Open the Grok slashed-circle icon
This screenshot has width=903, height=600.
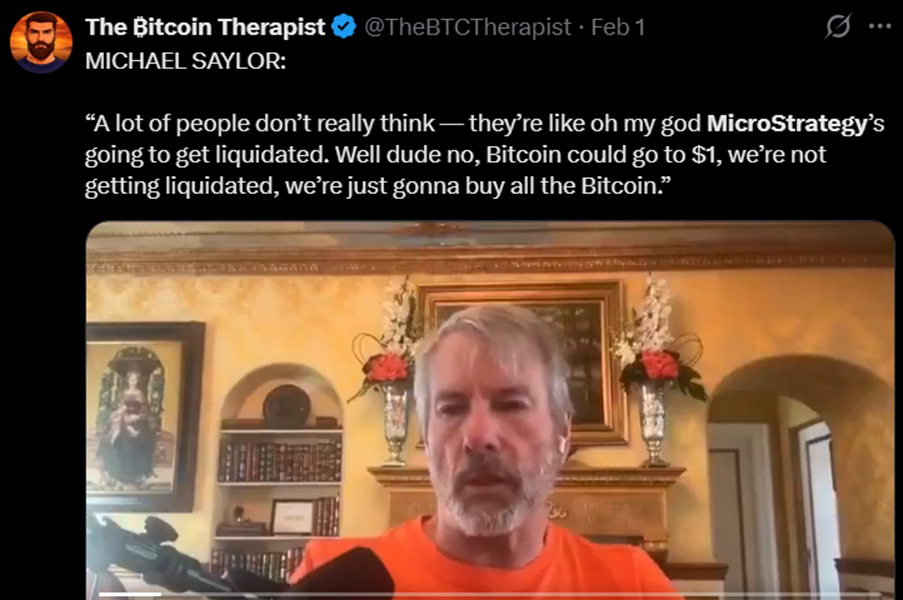pyautogui.click(x=838, y=26)
